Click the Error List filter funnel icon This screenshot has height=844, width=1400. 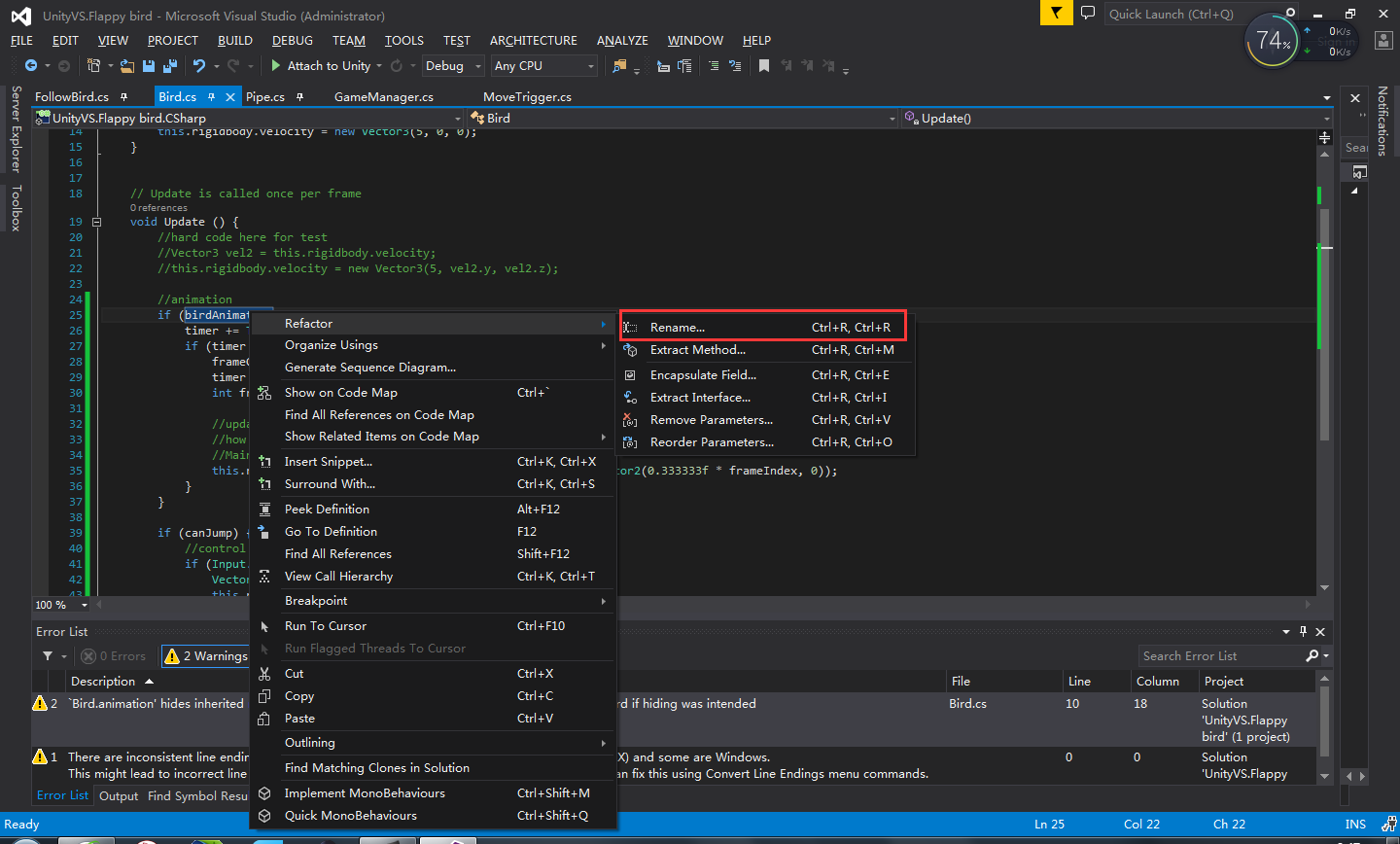click(x=48, y=656)
